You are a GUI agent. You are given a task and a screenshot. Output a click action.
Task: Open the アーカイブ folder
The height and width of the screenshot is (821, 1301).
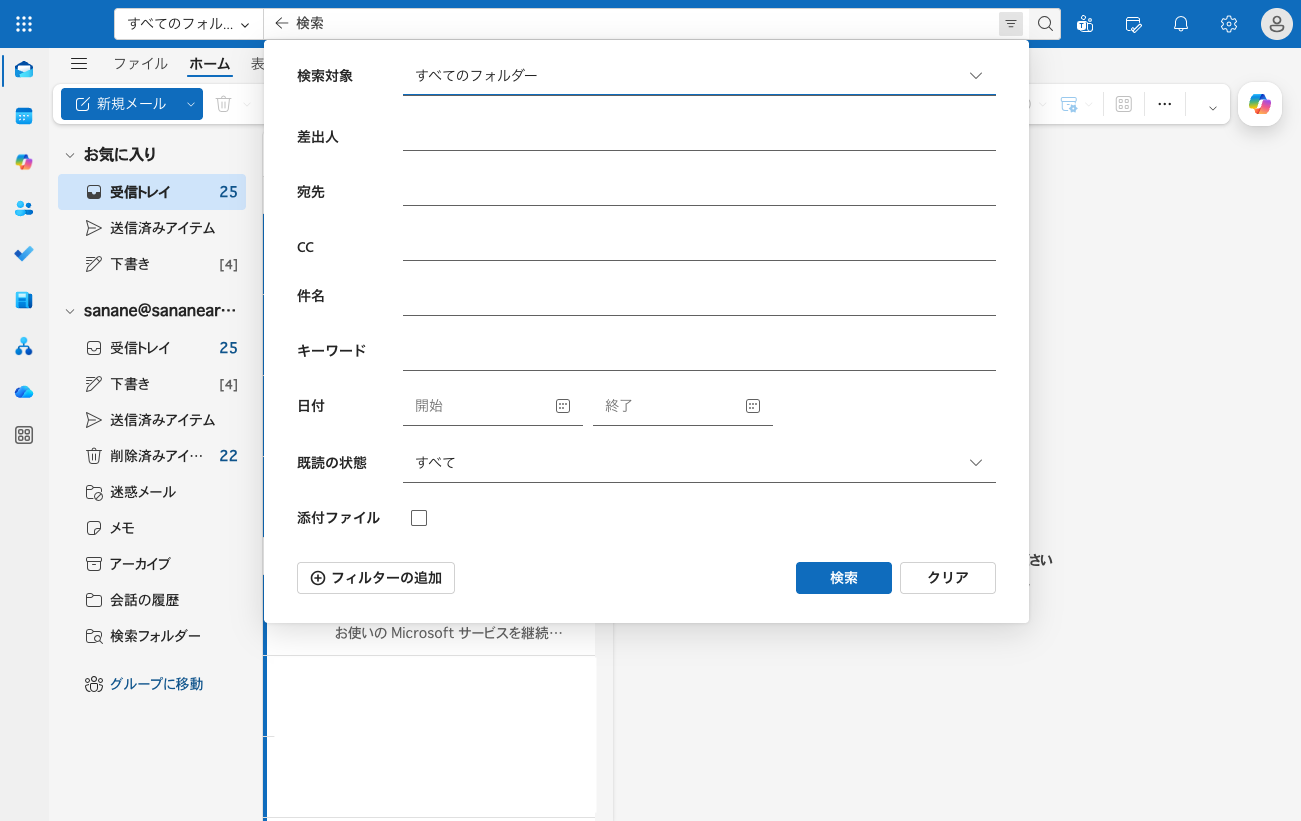pyautogui.click(x=152, y=564)
